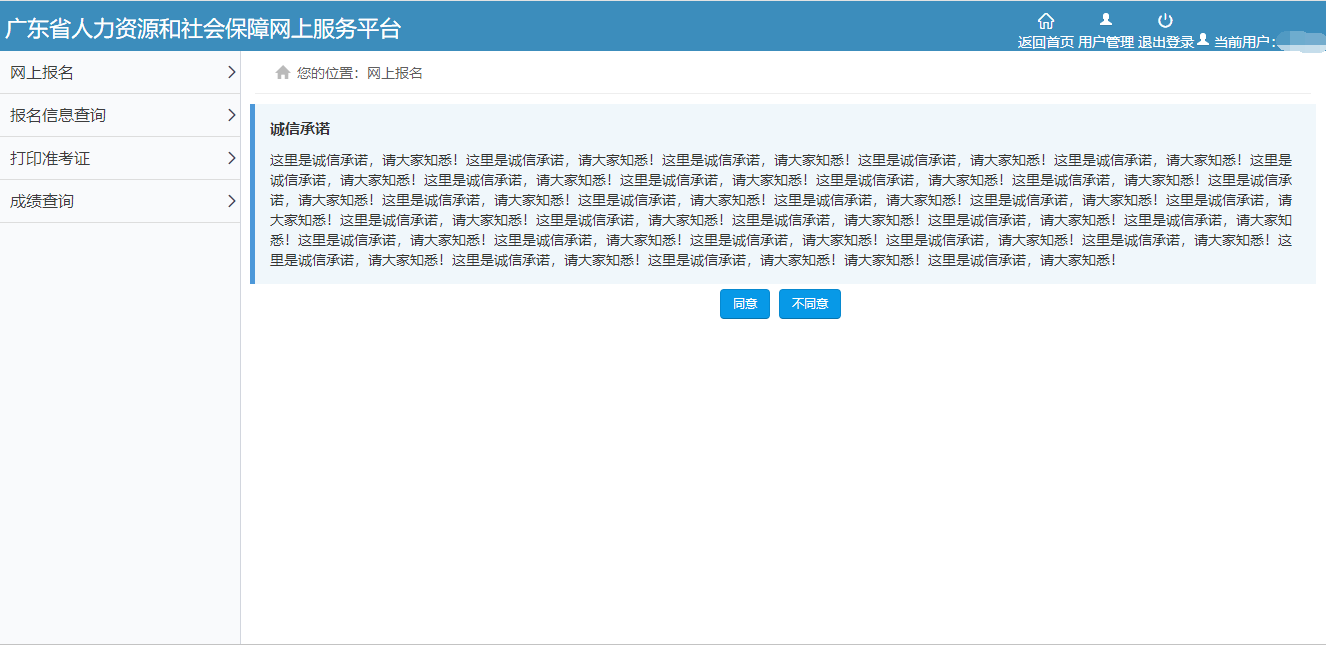Image resolution: width=1326 pixels, height=646 pixels.
Task: Click the 退出登录 link
Action: 1164,41
